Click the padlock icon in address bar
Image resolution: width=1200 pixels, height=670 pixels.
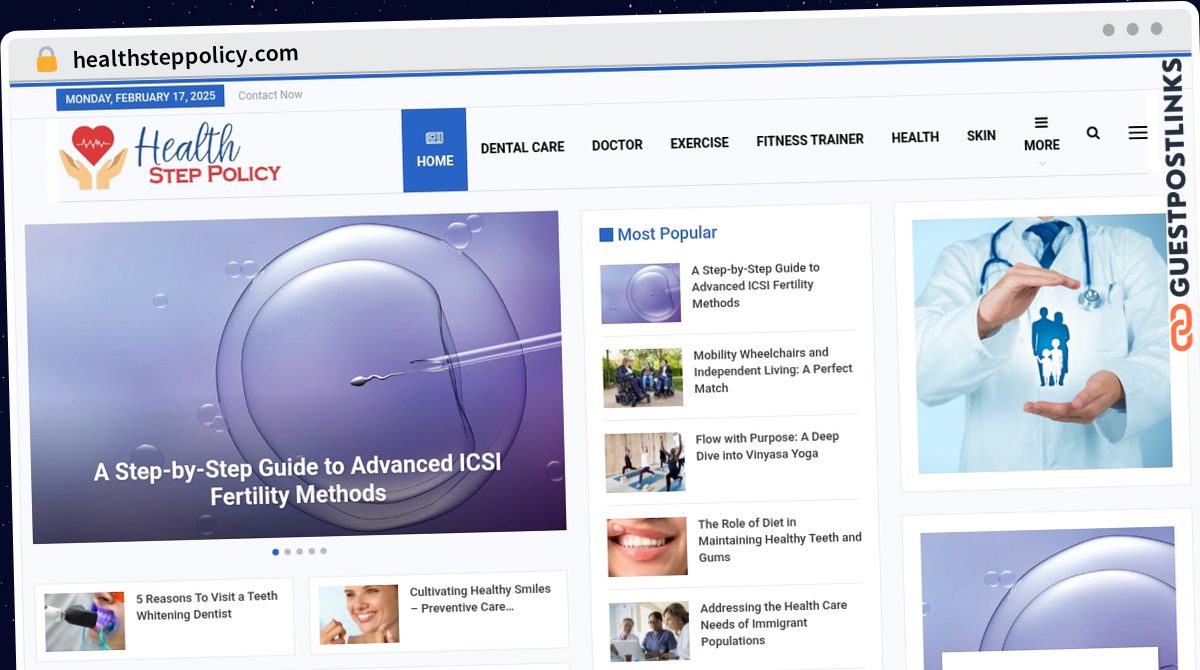click(46, 59)
